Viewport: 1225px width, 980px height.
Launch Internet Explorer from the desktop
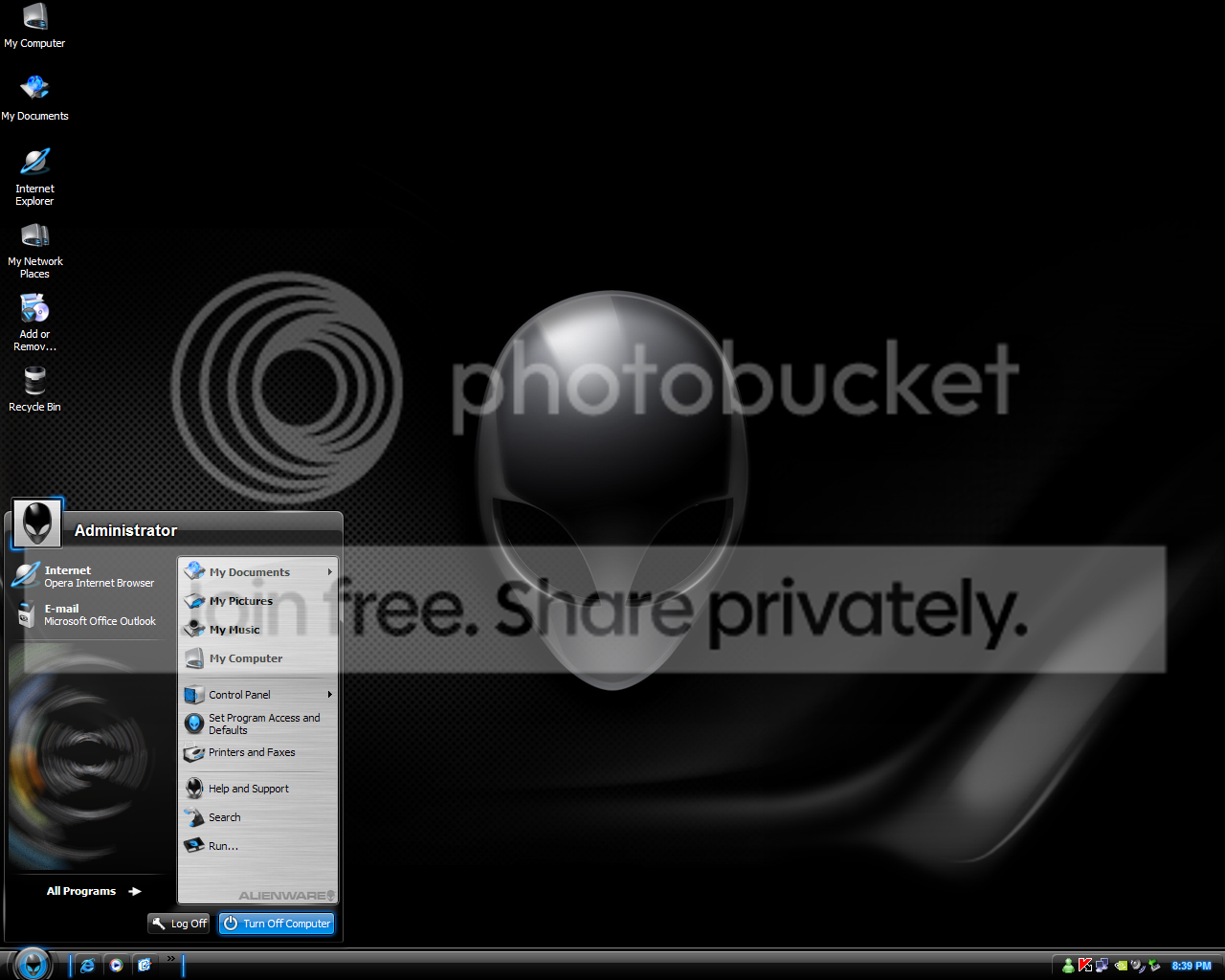point(34,177)
